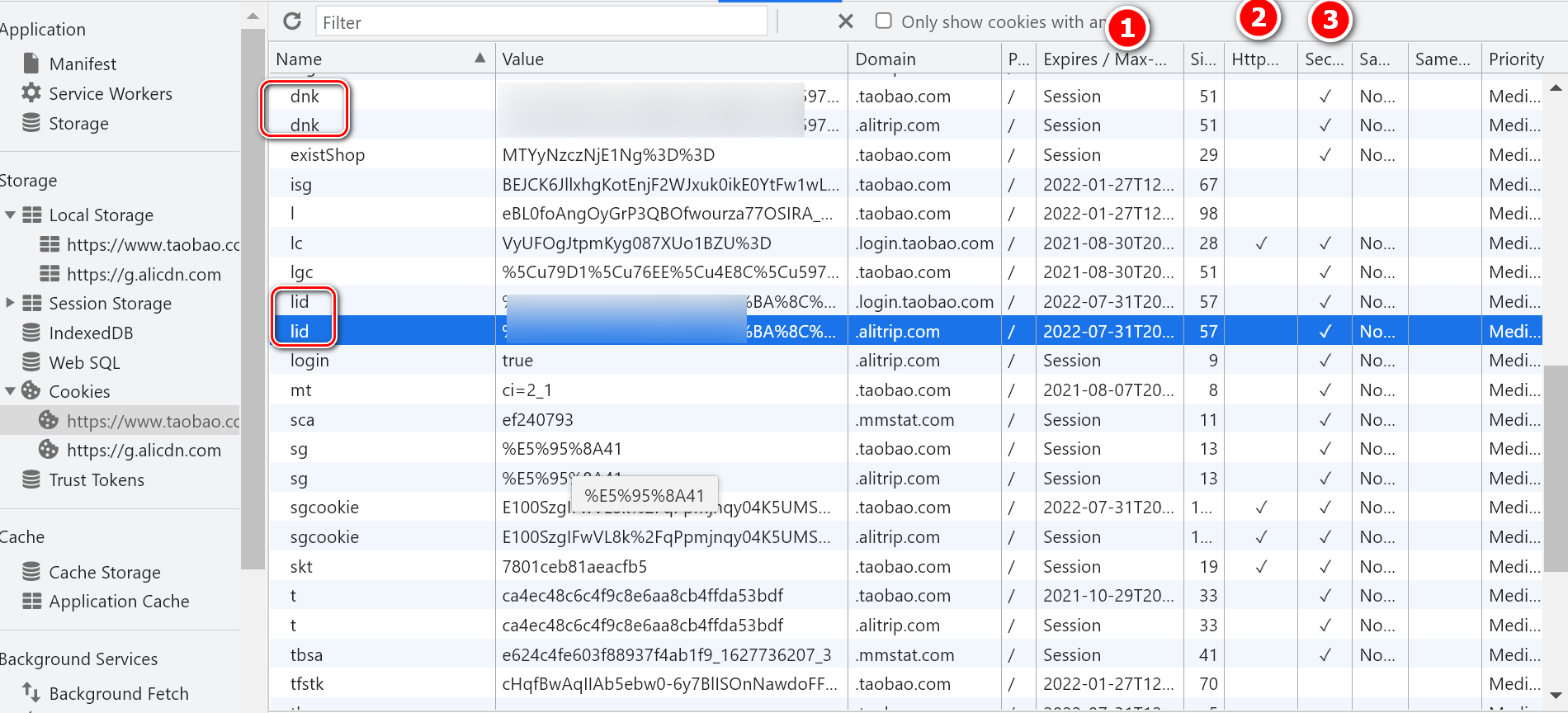The width and height of the screenshot is (1568, 713).
Task: Sort by the Name column header
Action: [381, 59]
